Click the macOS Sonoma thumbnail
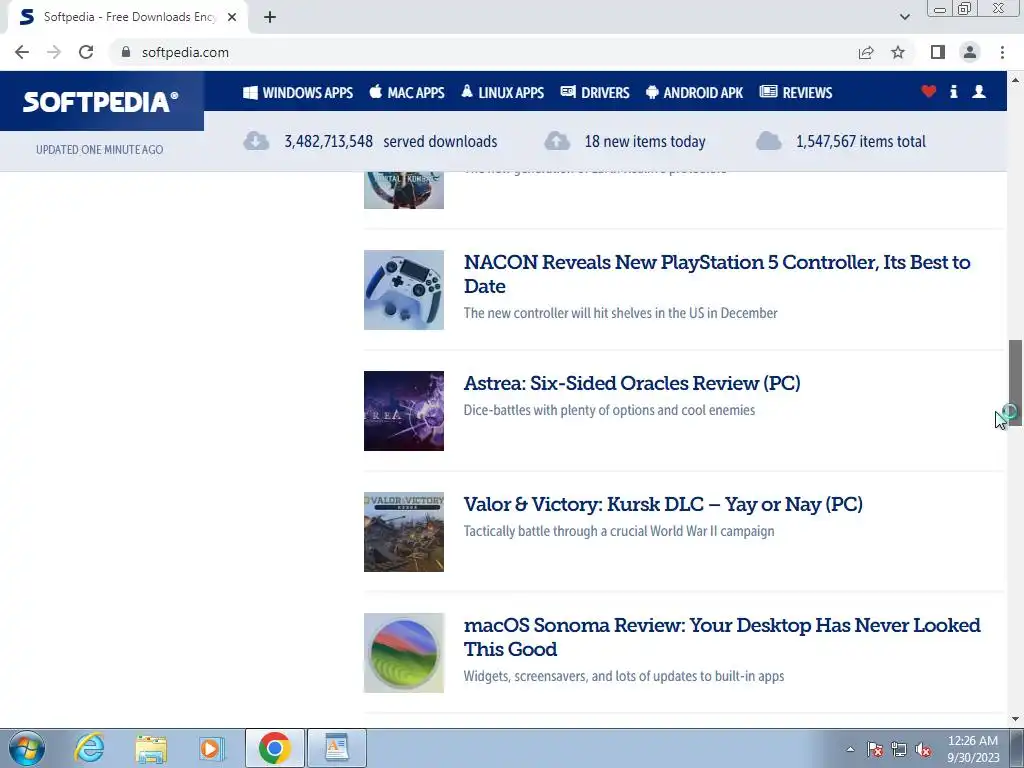 tap(404, 652)
